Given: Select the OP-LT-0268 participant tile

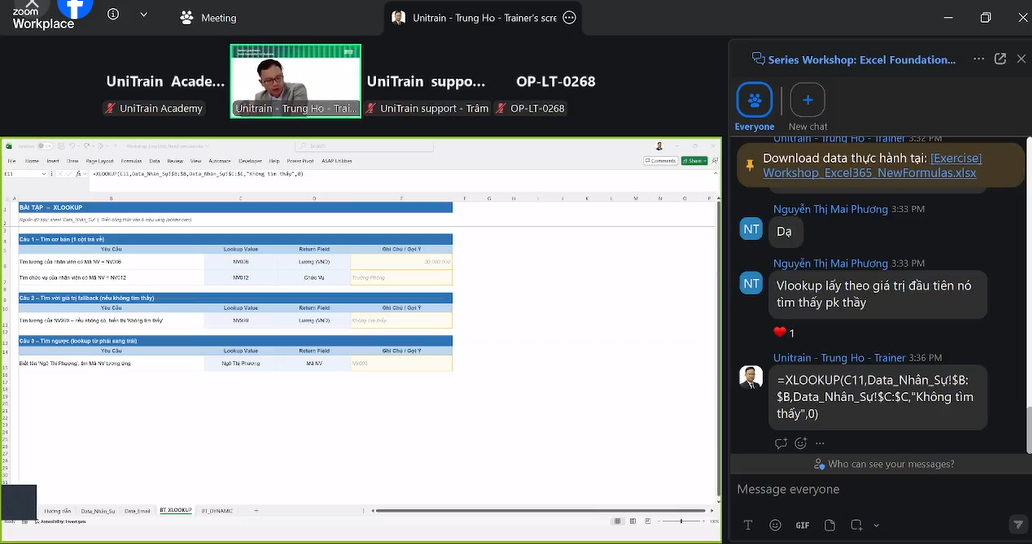Looking at the screenshot, I should [x=555, y=81].
